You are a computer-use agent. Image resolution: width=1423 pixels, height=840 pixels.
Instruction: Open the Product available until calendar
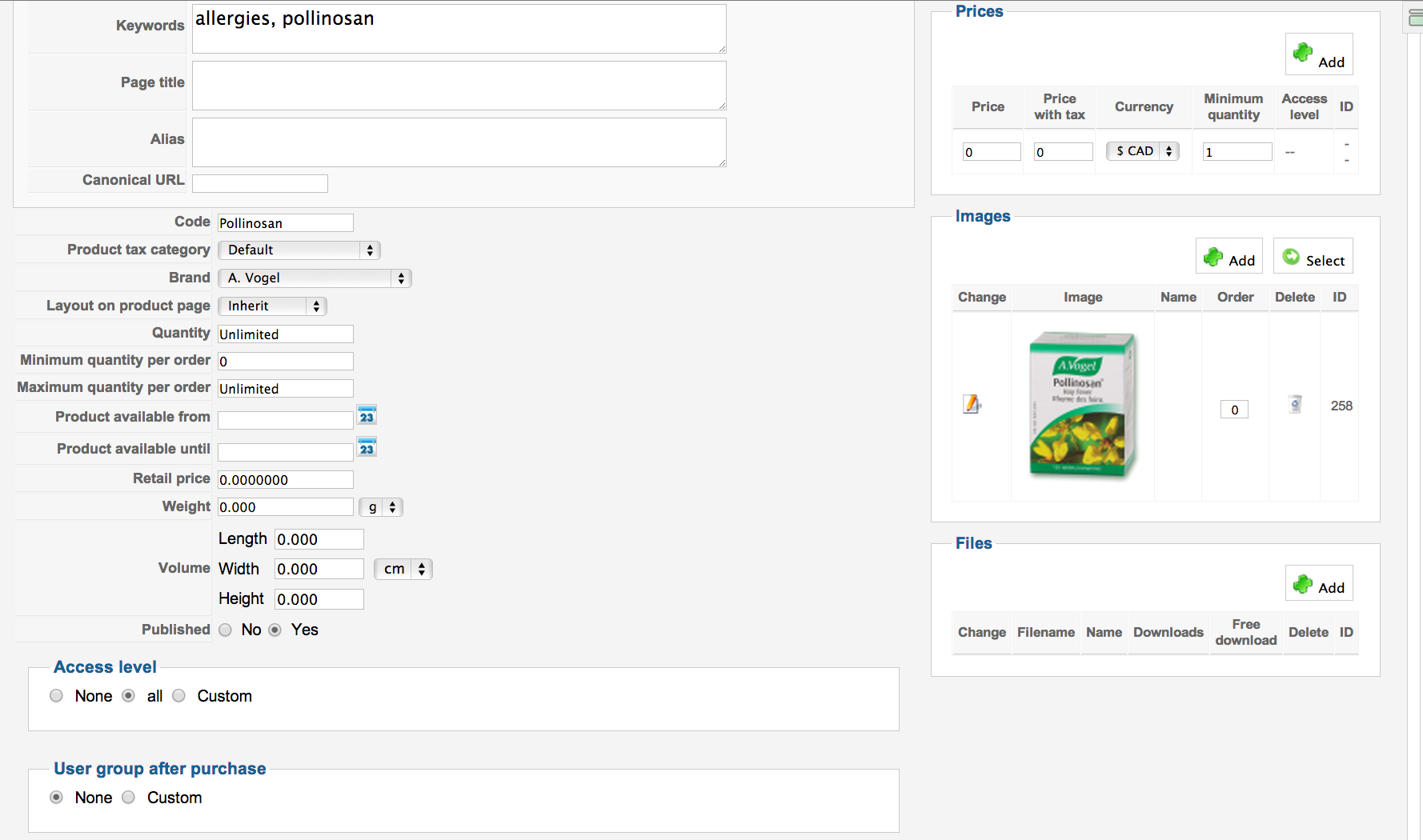coord(367,448)
